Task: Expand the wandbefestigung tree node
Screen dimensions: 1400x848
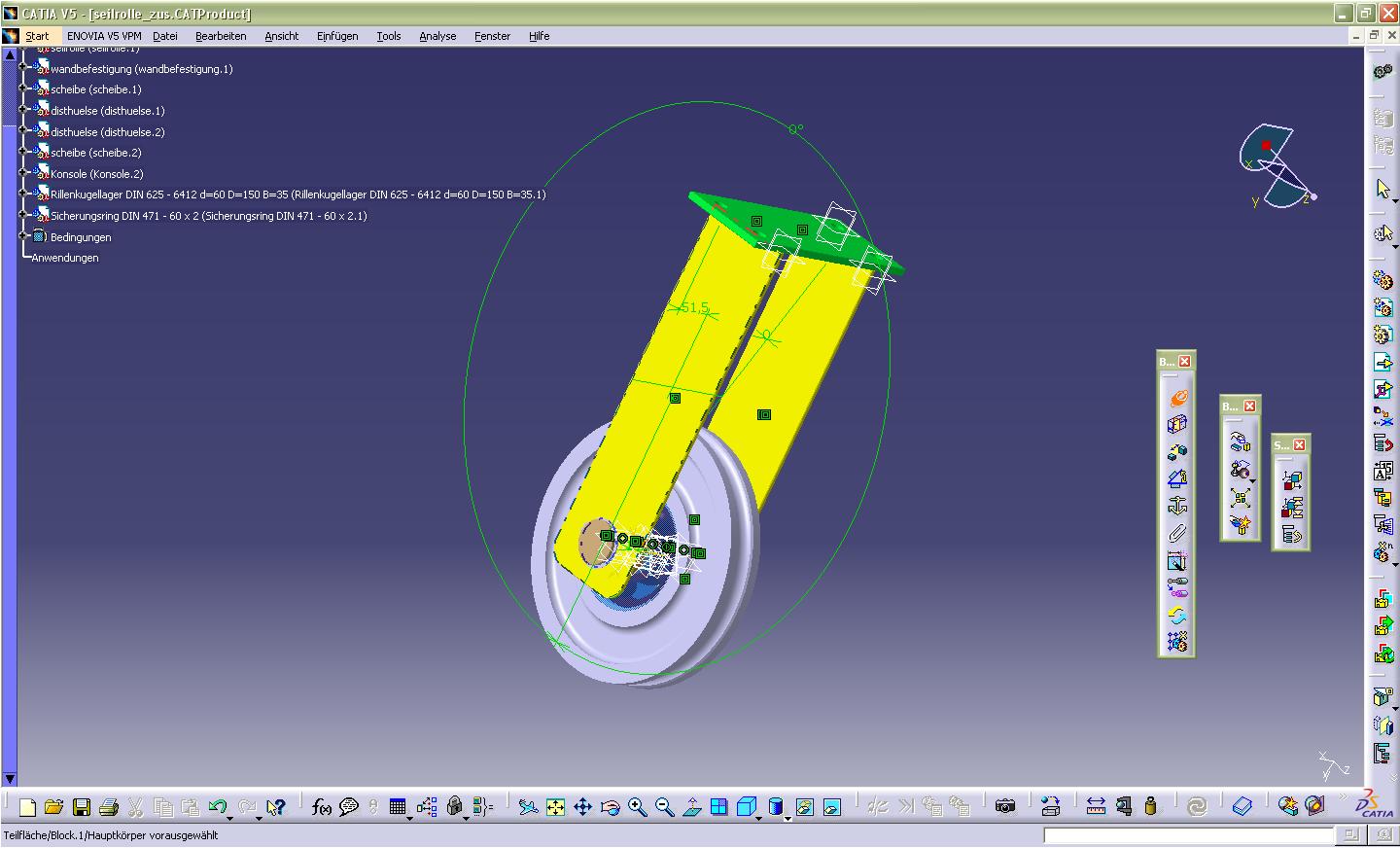Action: click(x=23, y=68)
